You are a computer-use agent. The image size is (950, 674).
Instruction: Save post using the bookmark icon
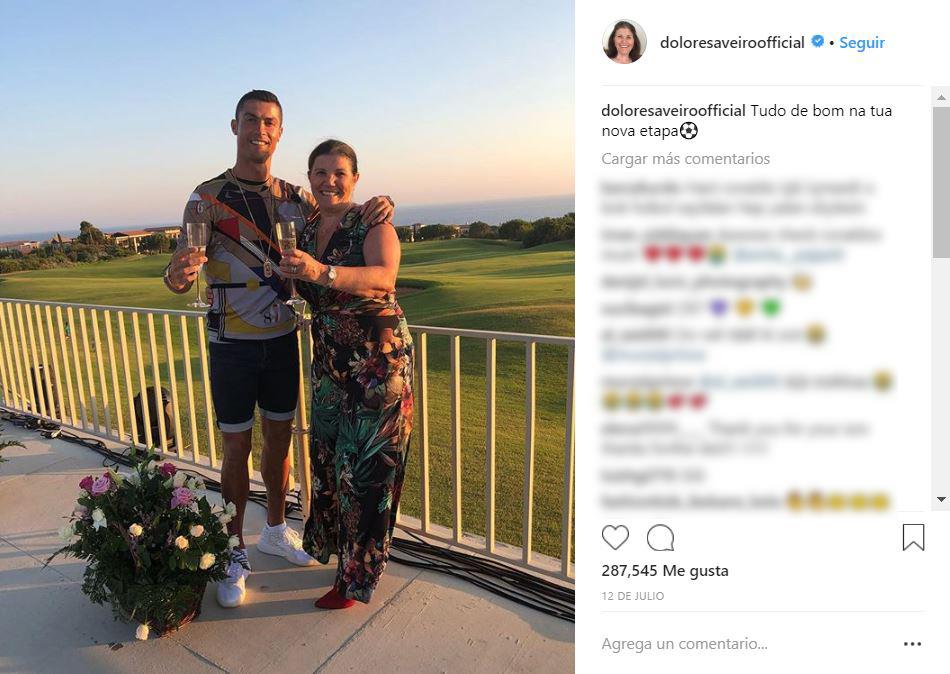coord(913,538)
